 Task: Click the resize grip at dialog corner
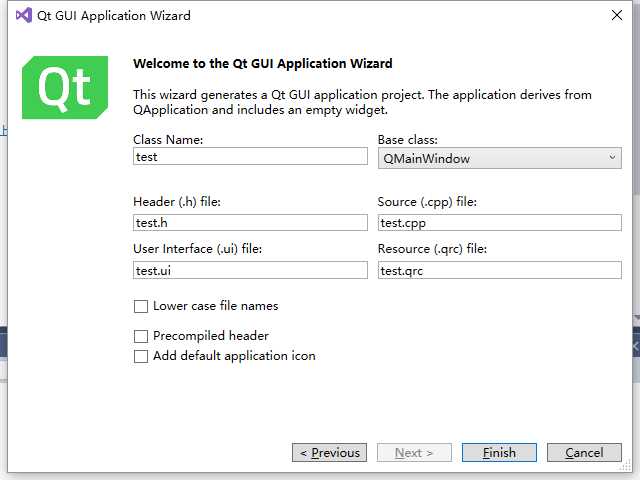(625, 465)
